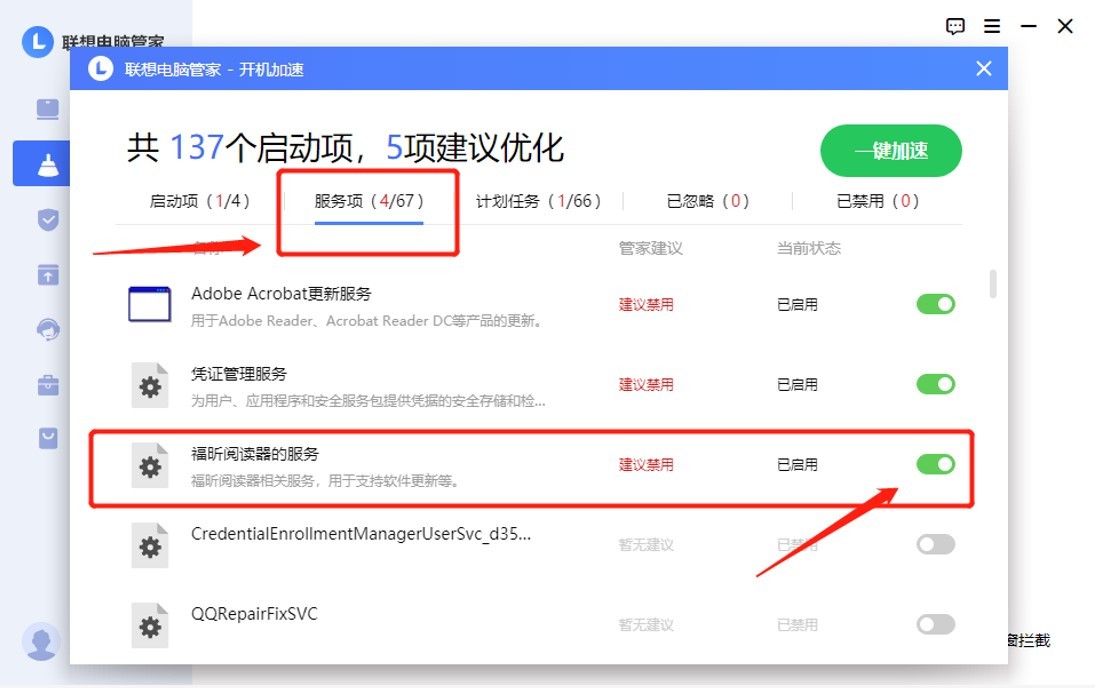Click the gear icon for 凭证管理服务
The image size is (1098, 688).
[x=150, y=385]
